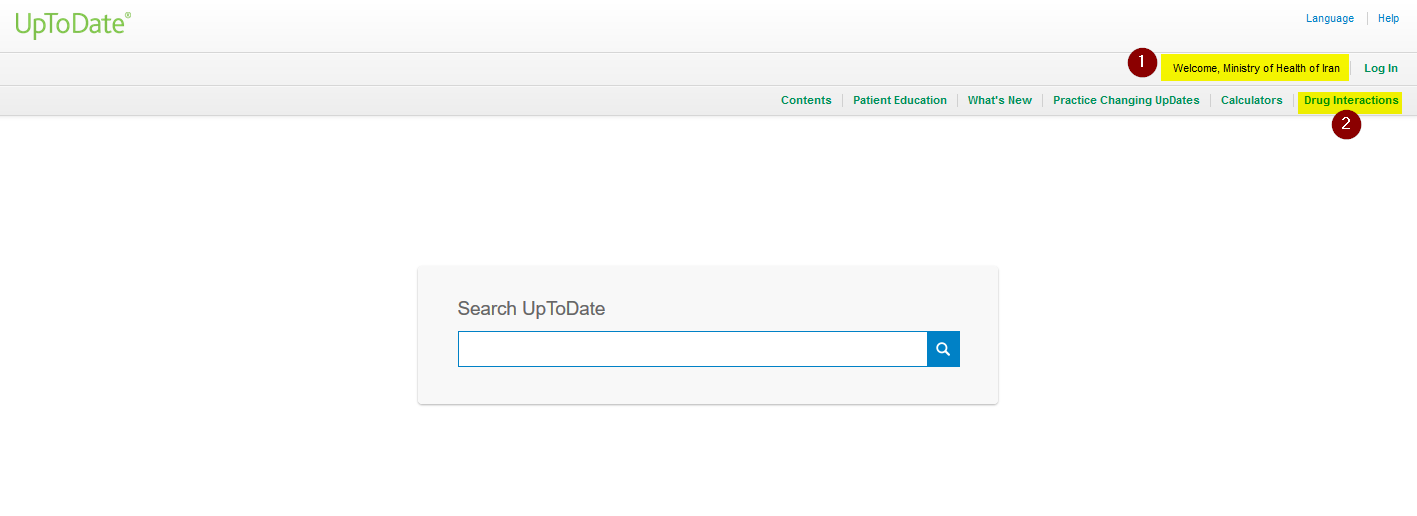Click the "Search UpToDate" heading label
This screenshot has height=516, width=1417.
[531, 309]
